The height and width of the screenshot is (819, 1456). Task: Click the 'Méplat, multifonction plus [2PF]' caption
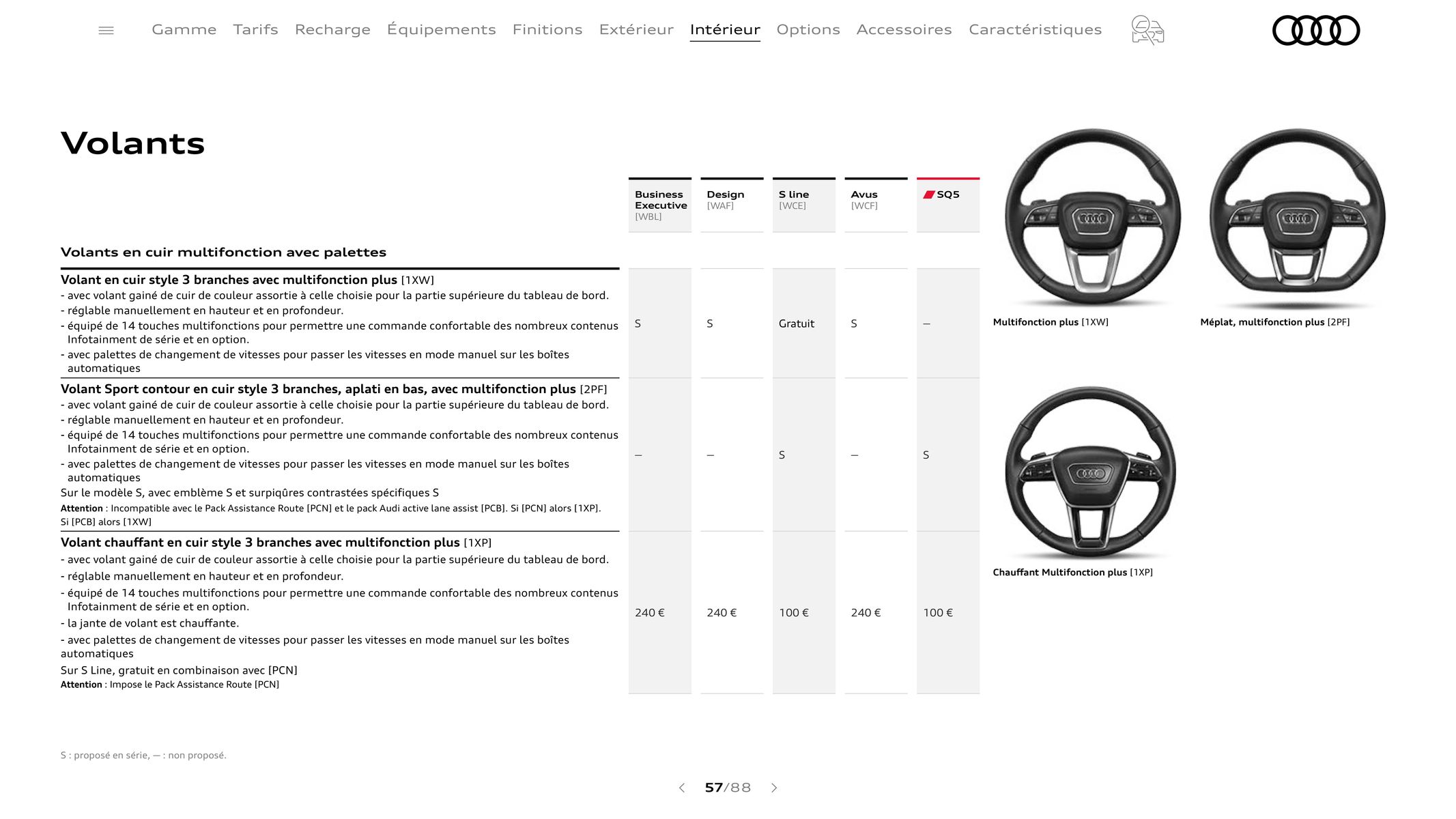pyautogui.click(x=1274, y=322)
